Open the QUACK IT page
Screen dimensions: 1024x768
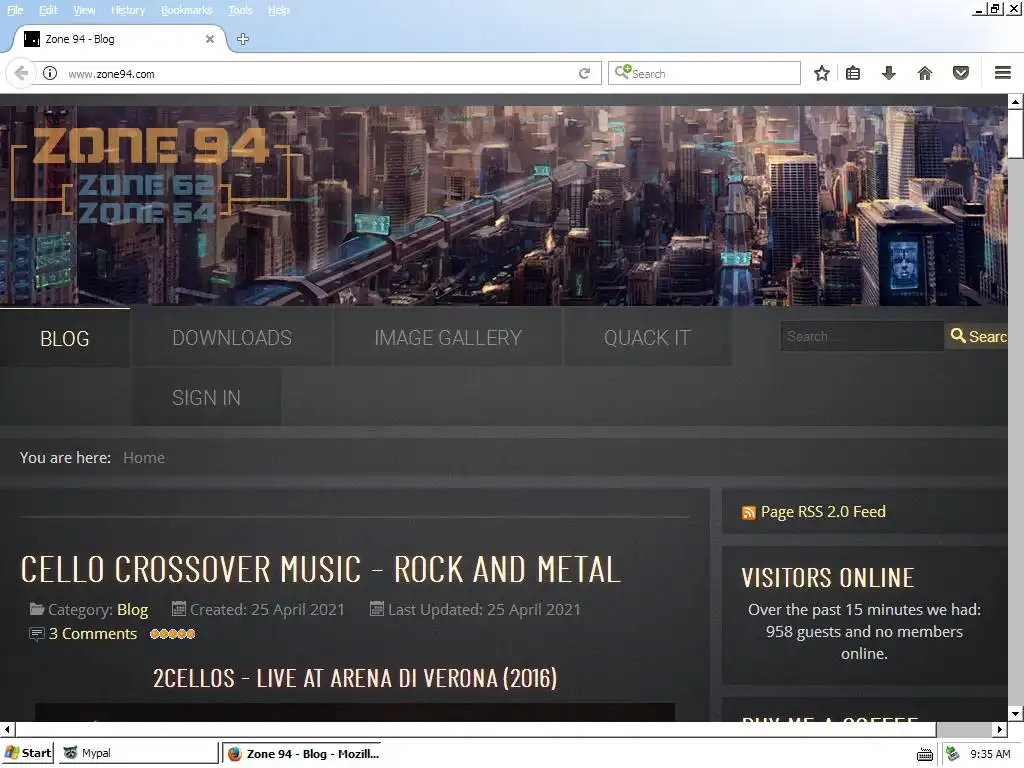coord(647,338)
